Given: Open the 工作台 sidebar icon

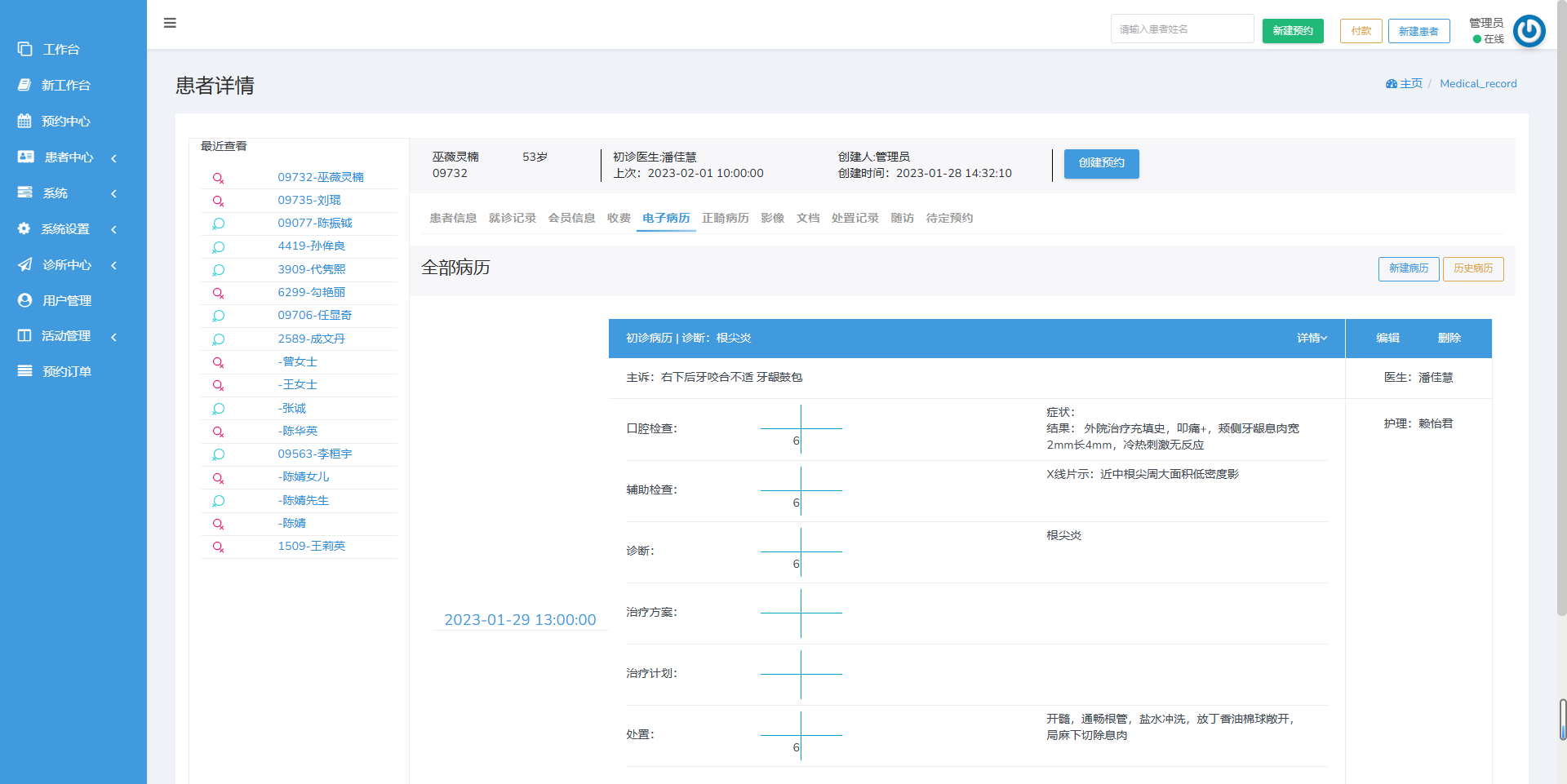Looking at the screenshot, I should pos(25,49).
